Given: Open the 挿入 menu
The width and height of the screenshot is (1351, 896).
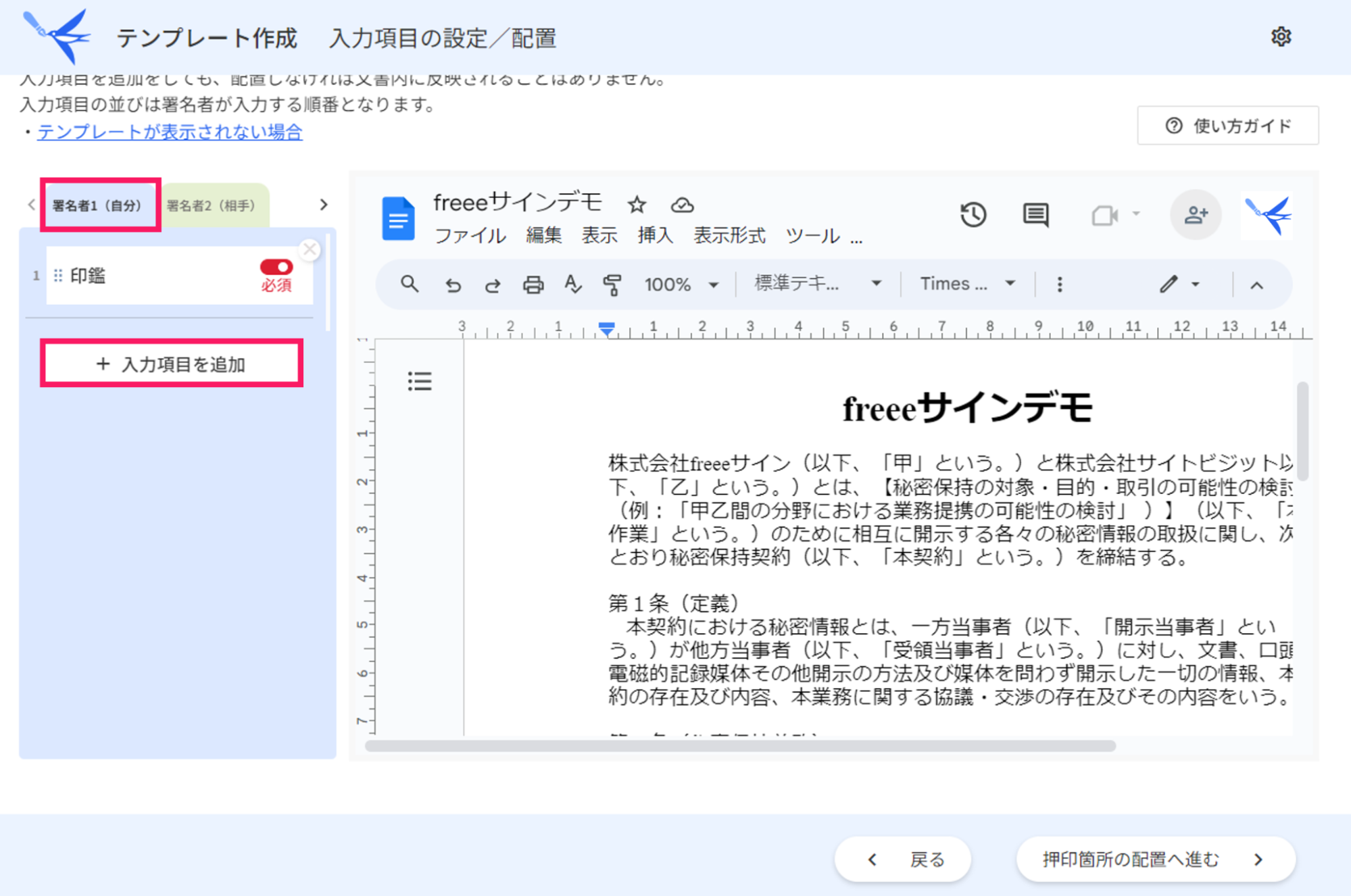Looking at the screenshot, I should pyautogui.click(x=655, y=235).
